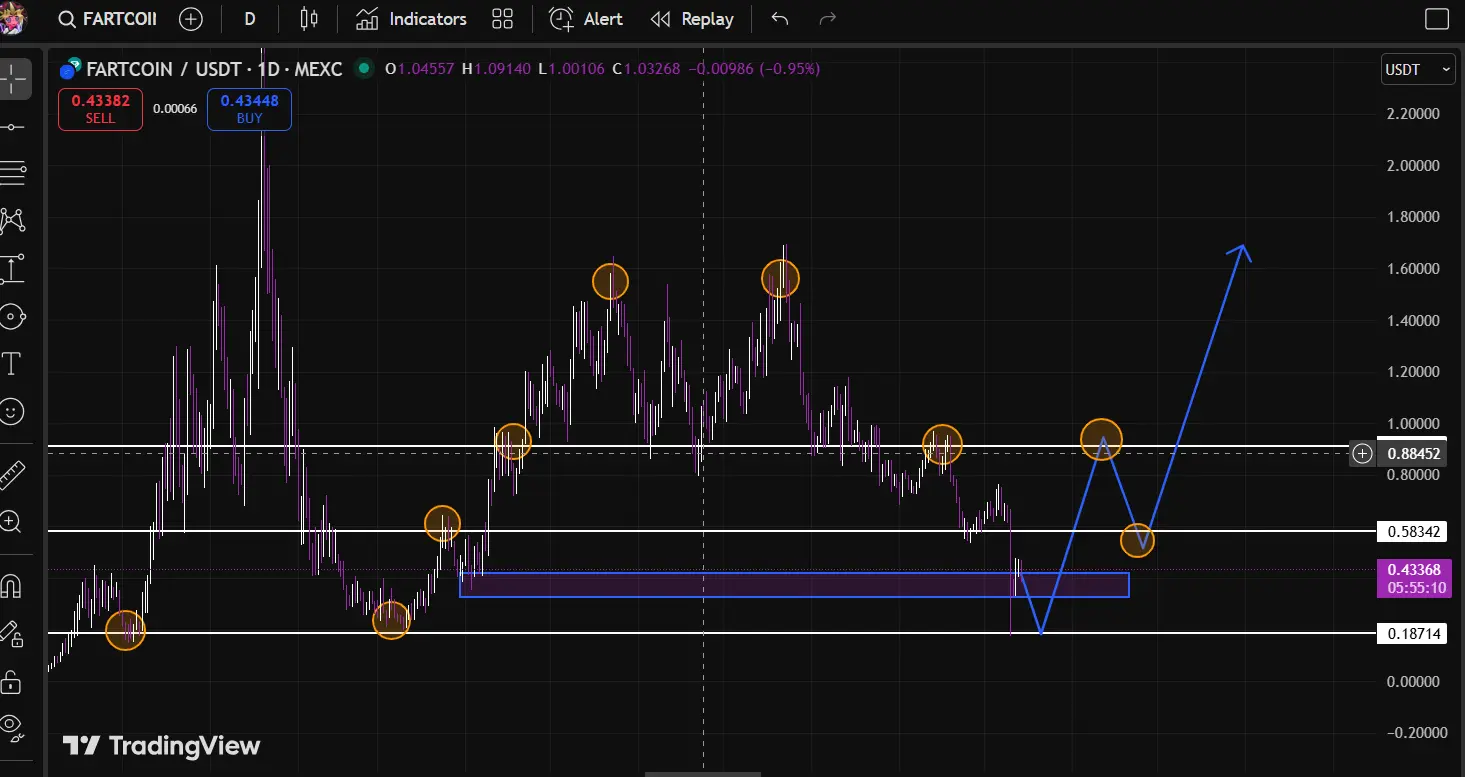Click the compare or add symbol plus icon

[x=191, y=19]
